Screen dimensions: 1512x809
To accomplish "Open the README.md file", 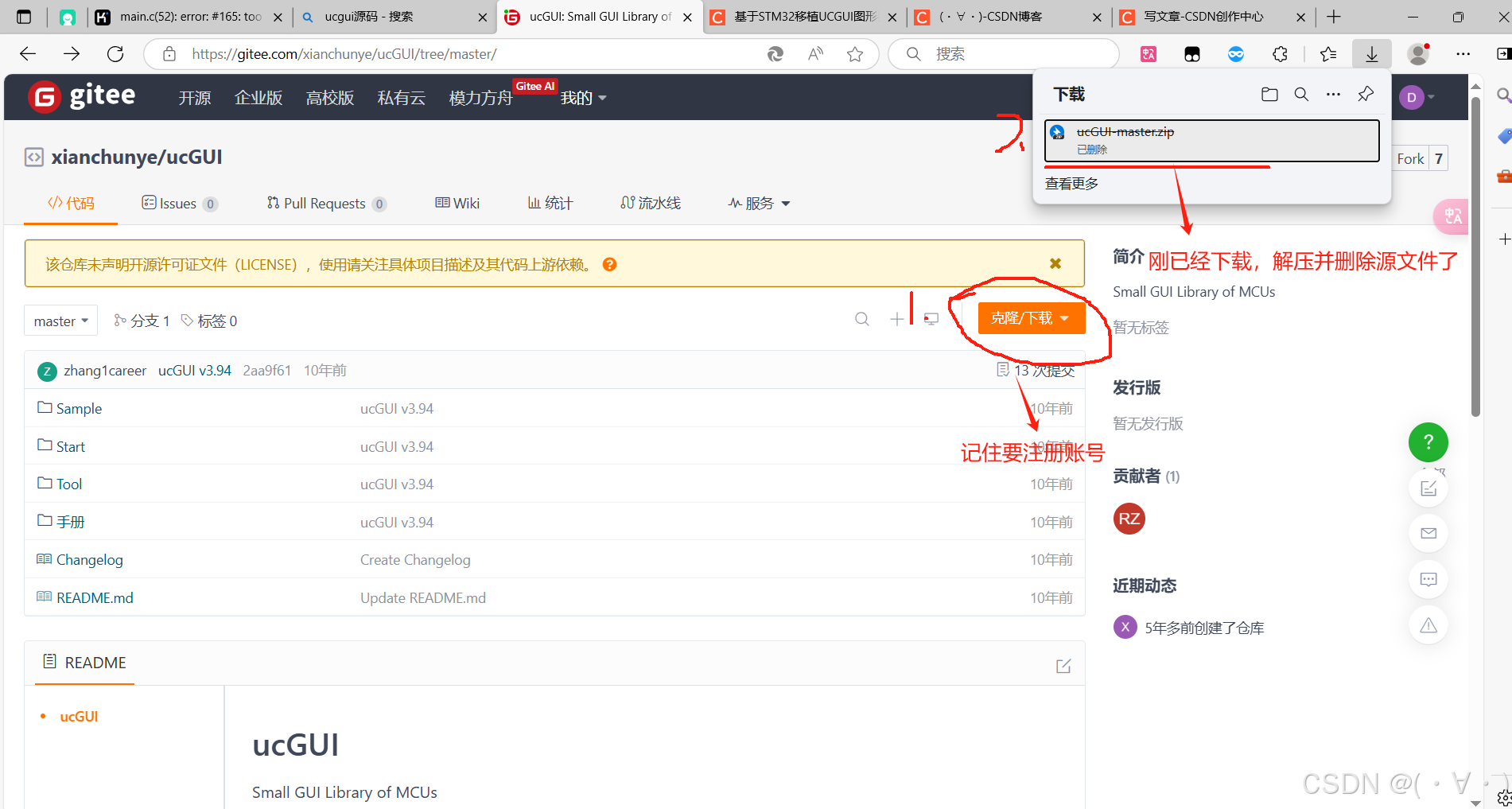I will coord(95,597).
